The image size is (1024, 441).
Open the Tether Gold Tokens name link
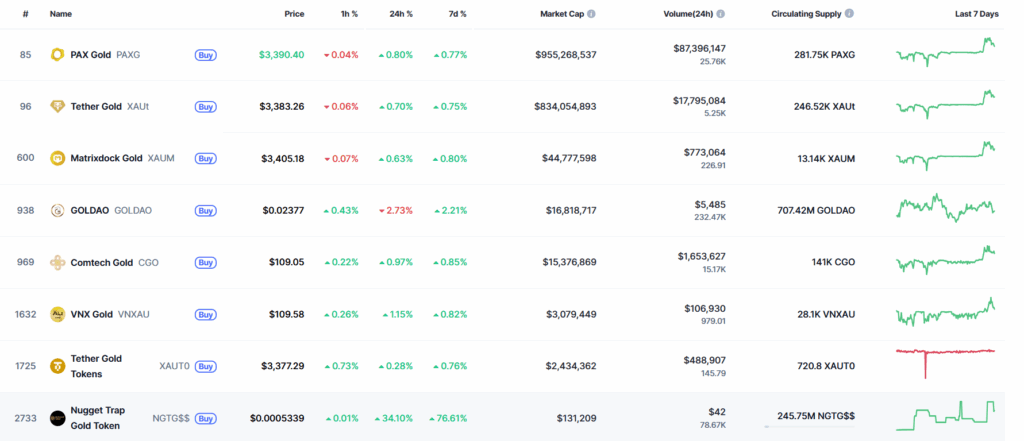(96, 367)
